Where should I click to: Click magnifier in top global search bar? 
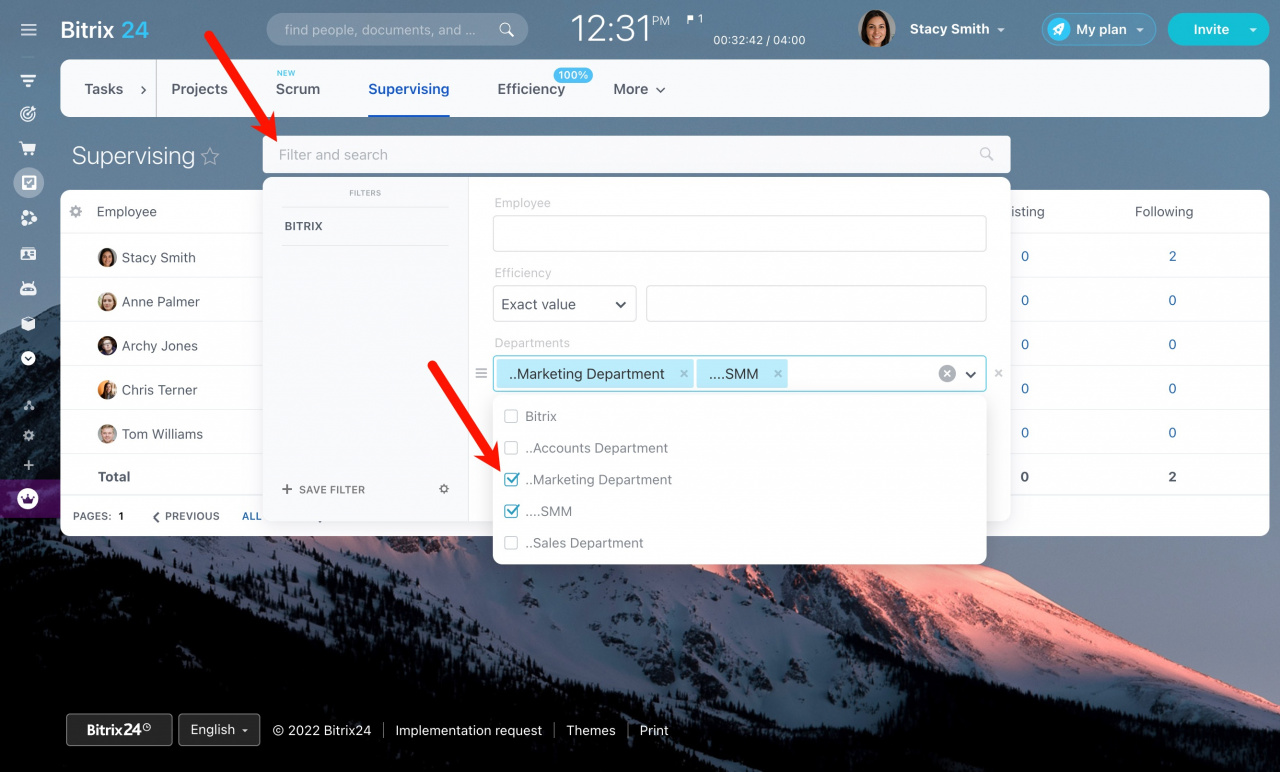point(507,30)
